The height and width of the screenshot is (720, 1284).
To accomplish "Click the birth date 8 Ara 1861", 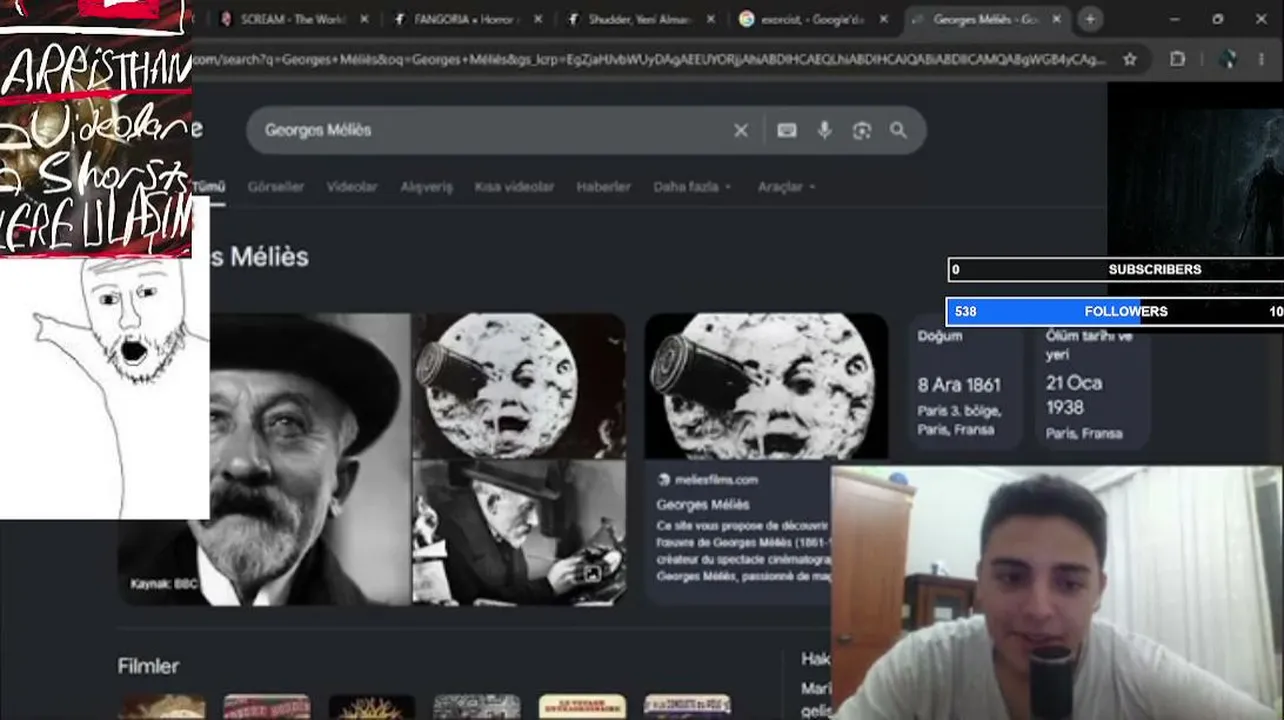I will [x=959, y=385].
